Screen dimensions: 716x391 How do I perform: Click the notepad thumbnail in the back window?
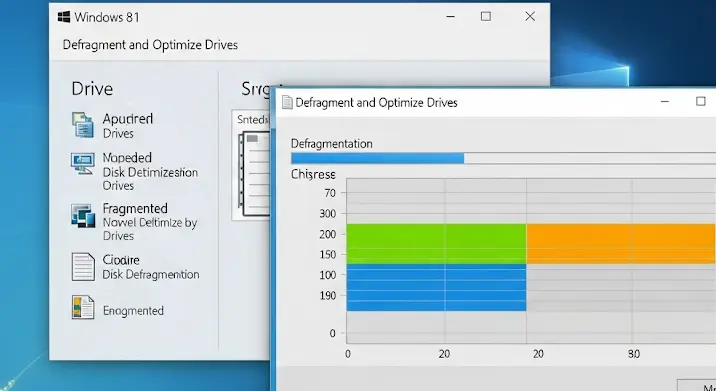coord(254,173)
